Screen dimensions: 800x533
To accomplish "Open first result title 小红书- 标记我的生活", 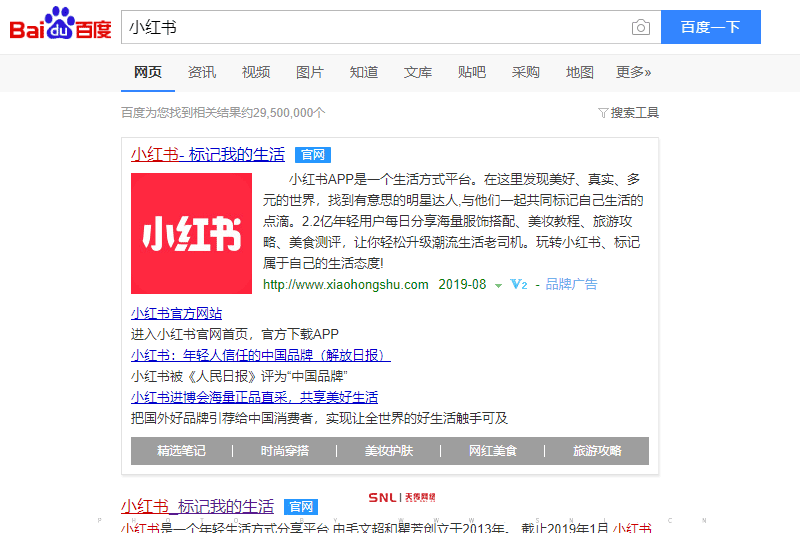I will point(208,155).
